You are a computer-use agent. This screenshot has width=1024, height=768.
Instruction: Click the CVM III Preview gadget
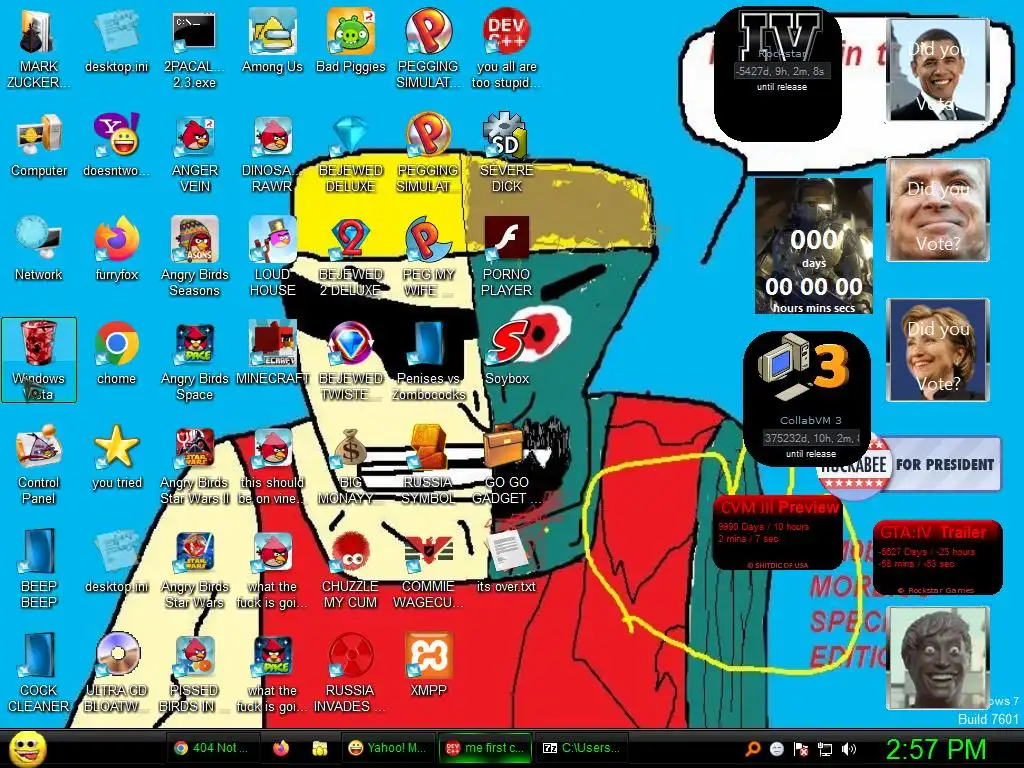pos(777,532)
